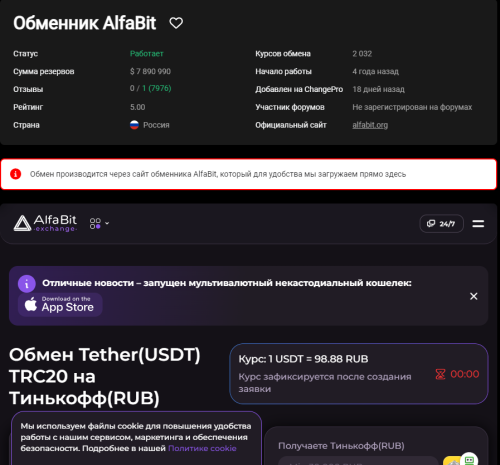Screen dimensions: 500x465
Task: Click the "4 года назад" start-of-work value
Action: (375, 71)
